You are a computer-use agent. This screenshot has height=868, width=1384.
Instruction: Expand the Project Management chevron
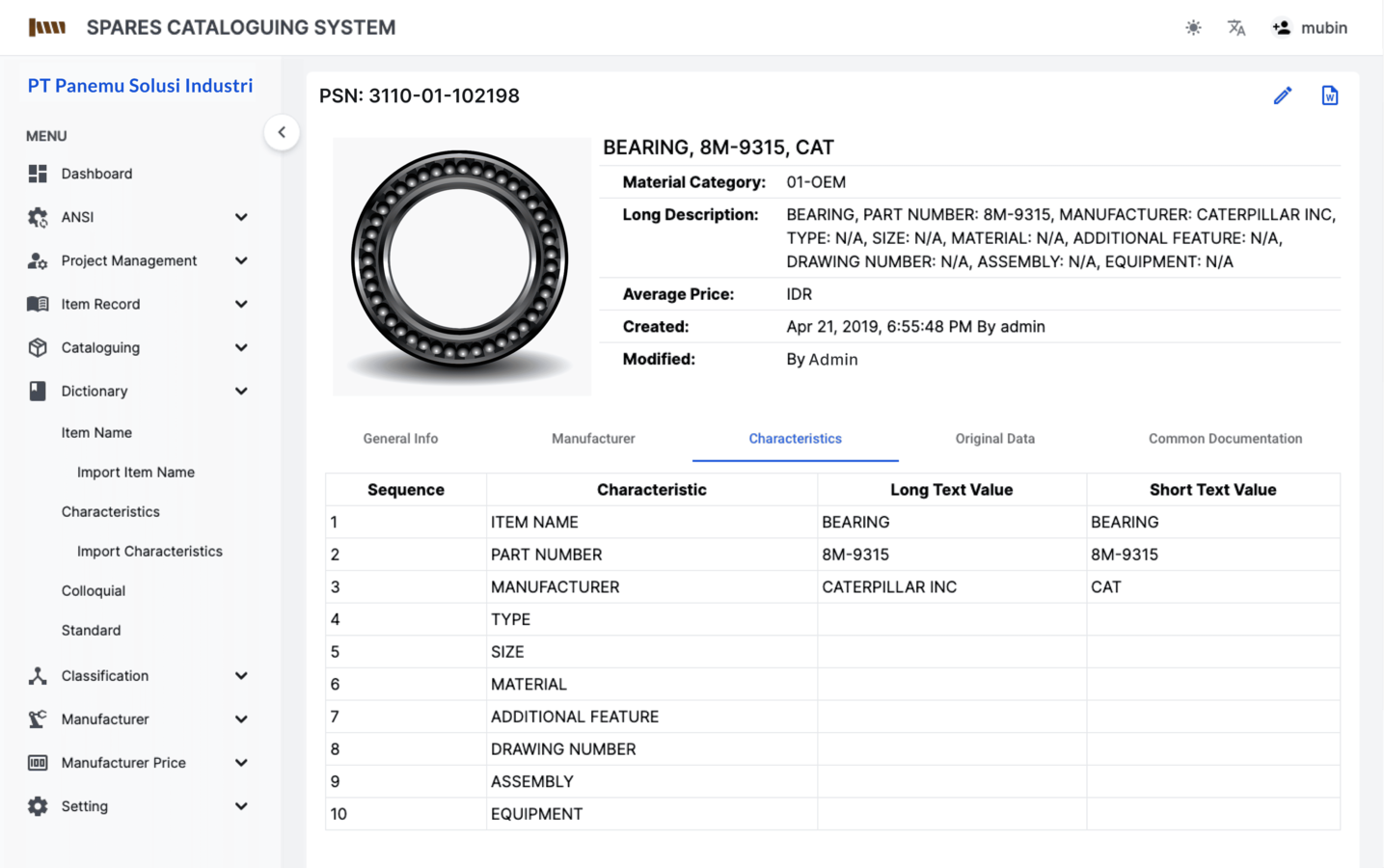241,260
